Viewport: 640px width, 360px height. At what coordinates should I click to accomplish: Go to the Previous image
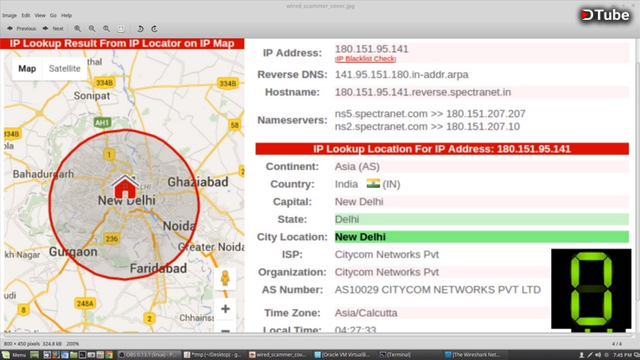coord(22,29)
